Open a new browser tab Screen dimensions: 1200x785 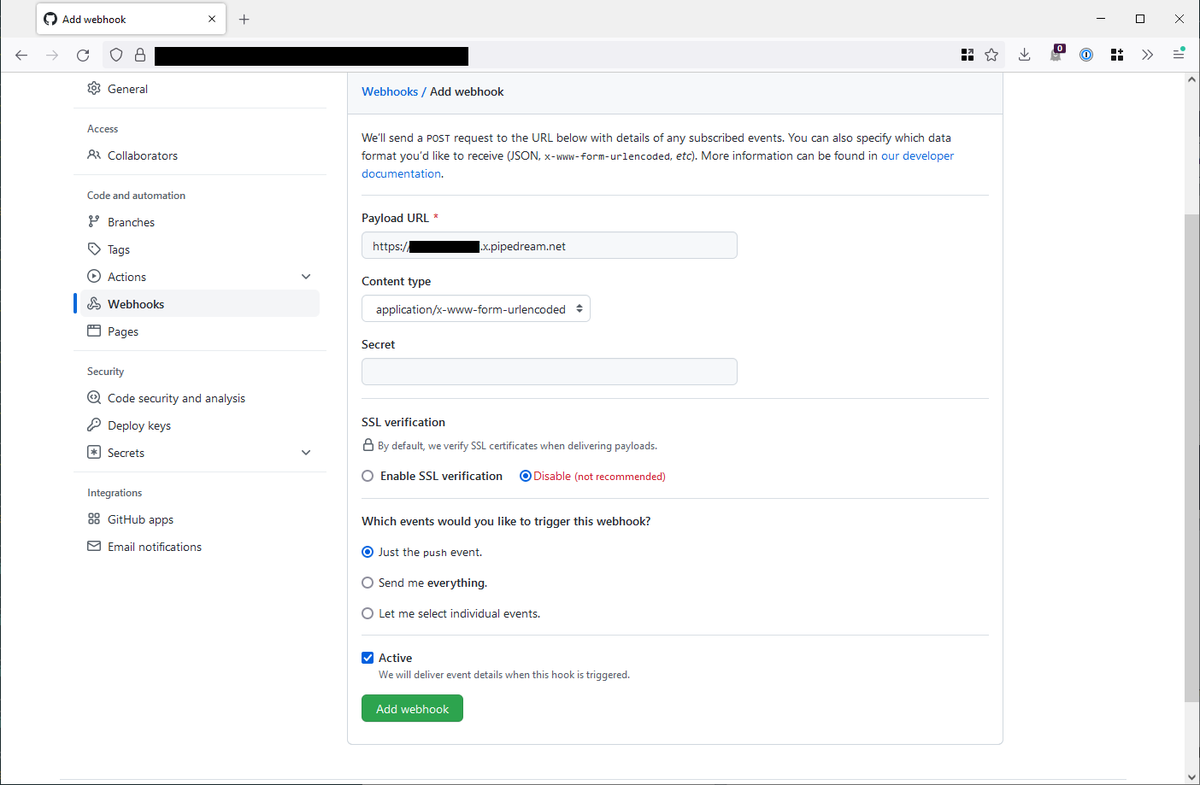point(245,19)
